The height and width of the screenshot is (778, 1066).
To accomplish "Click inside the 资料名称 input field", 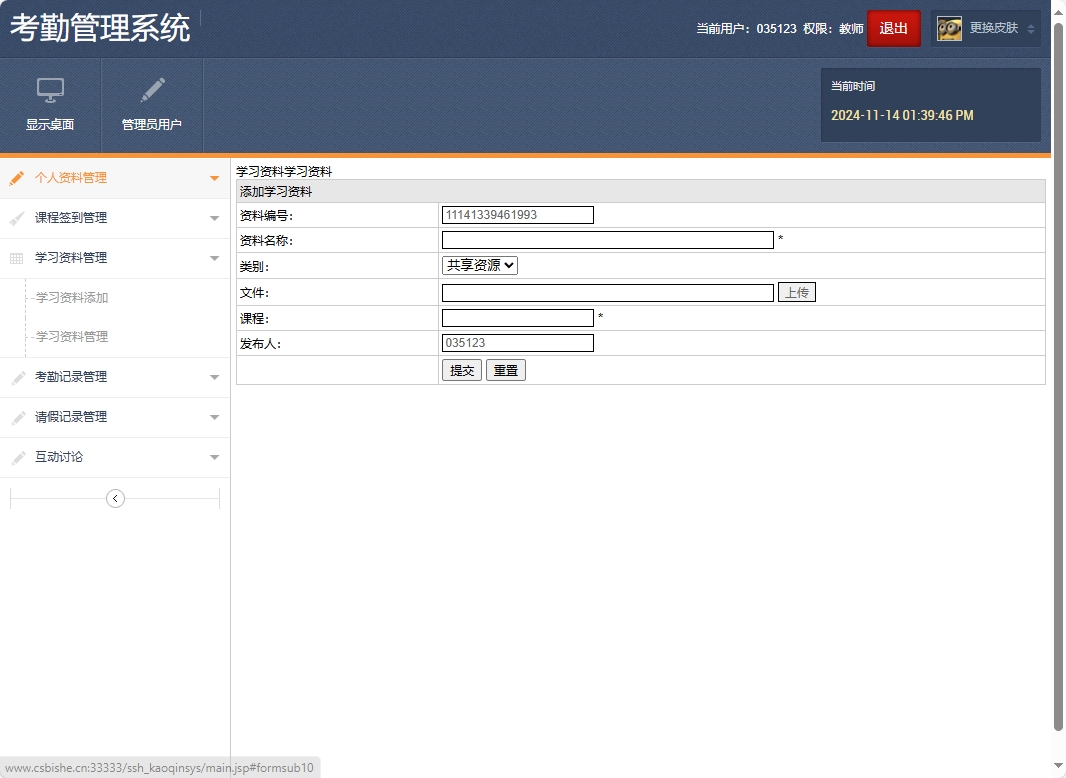I will point(607,239).
